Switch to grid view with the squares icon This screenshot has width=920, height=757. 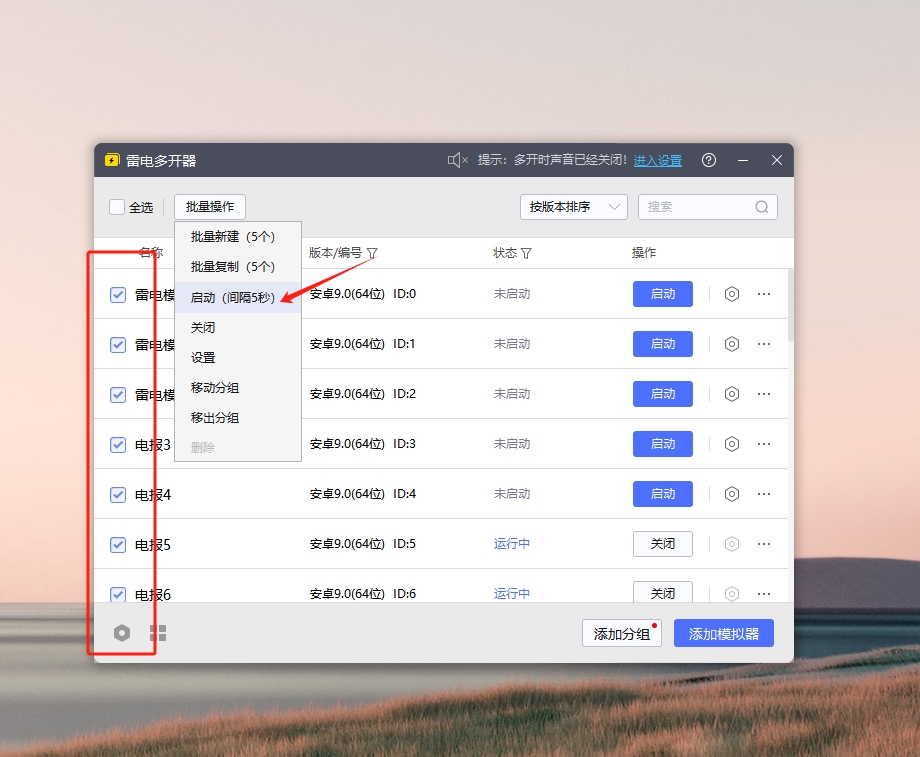tap(158, 633)
